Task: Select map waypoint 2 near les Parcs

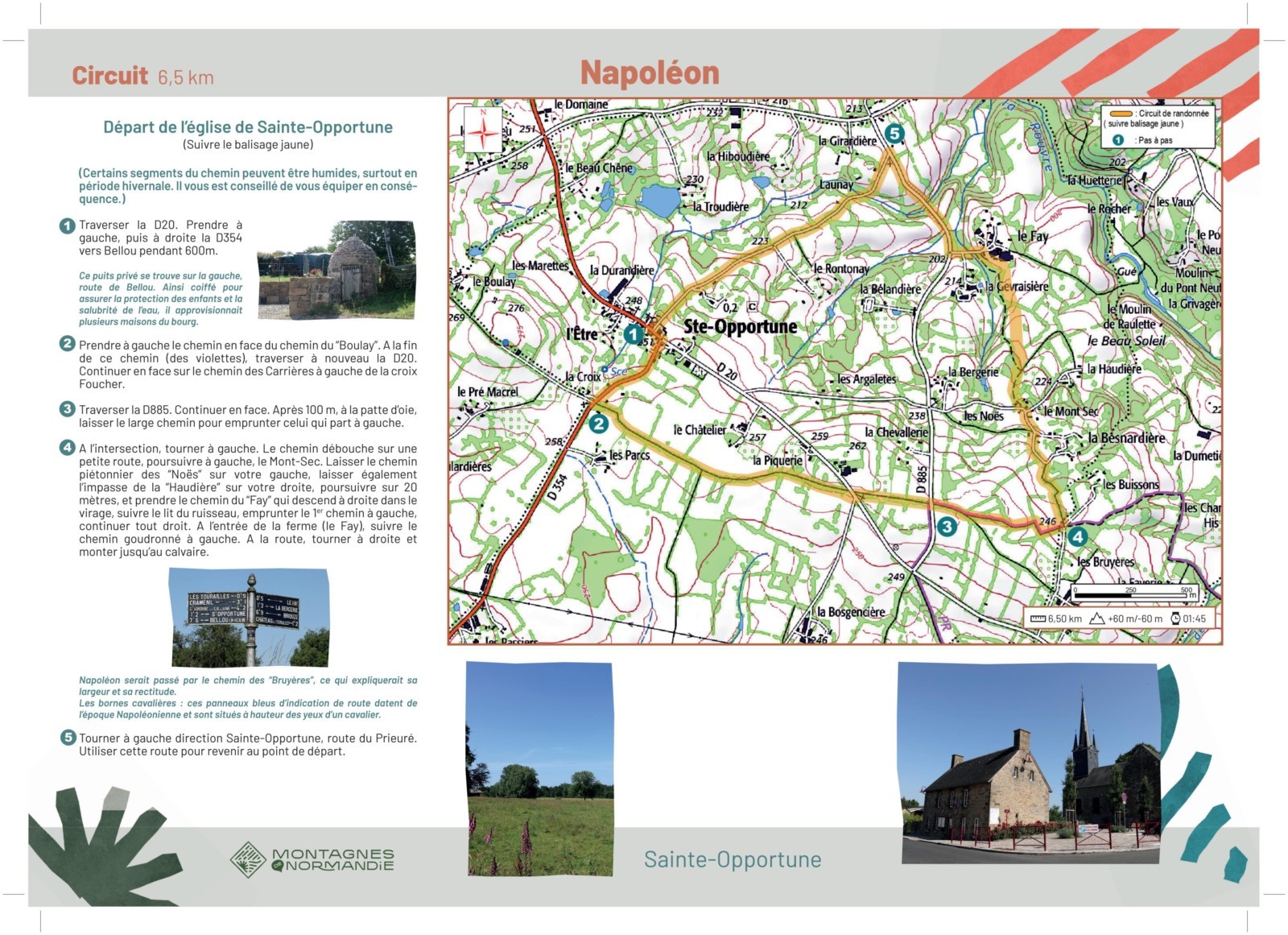Action: (598, 424)
